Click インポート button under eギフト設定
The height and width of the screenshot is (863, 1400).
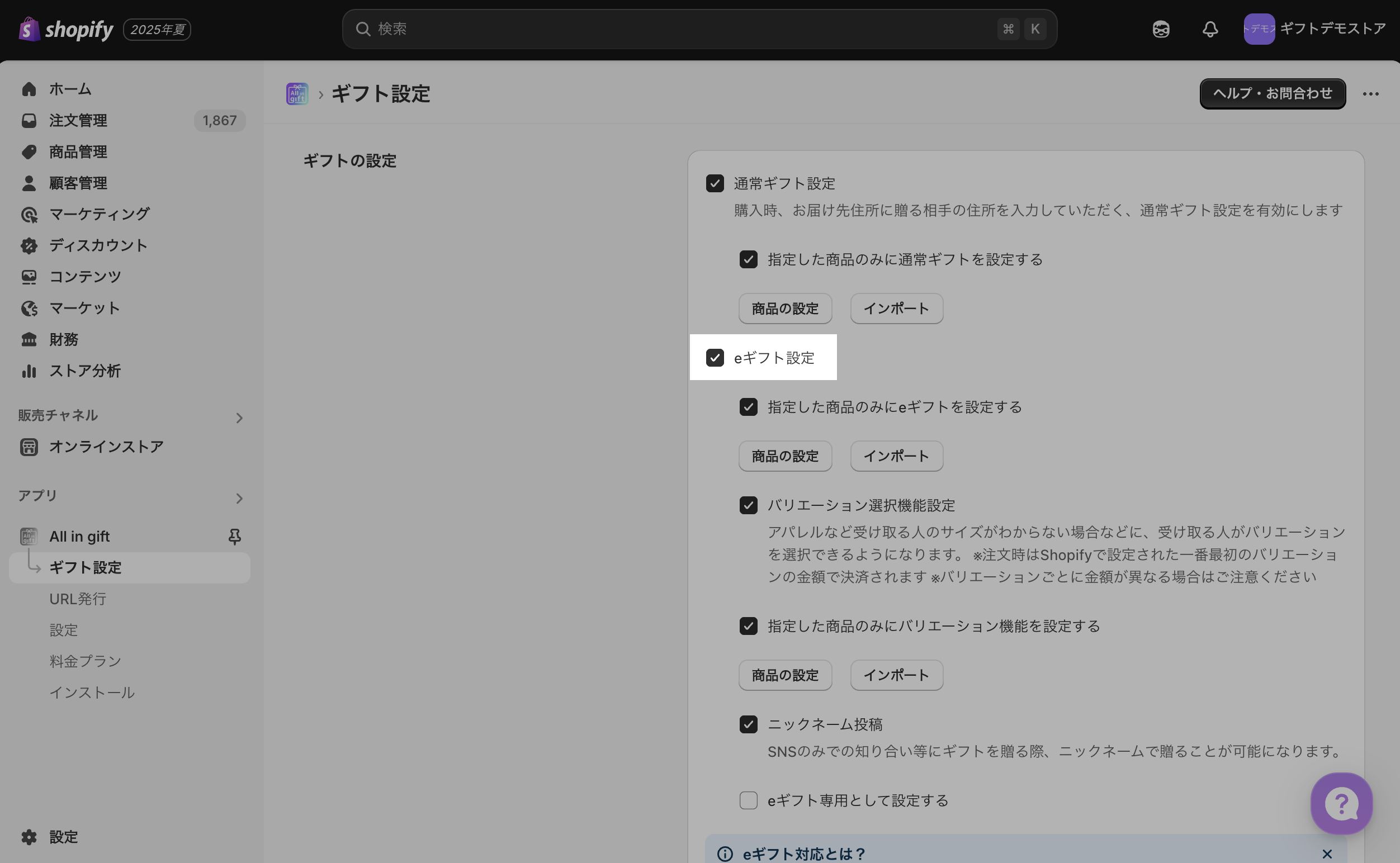coord(896,456)
